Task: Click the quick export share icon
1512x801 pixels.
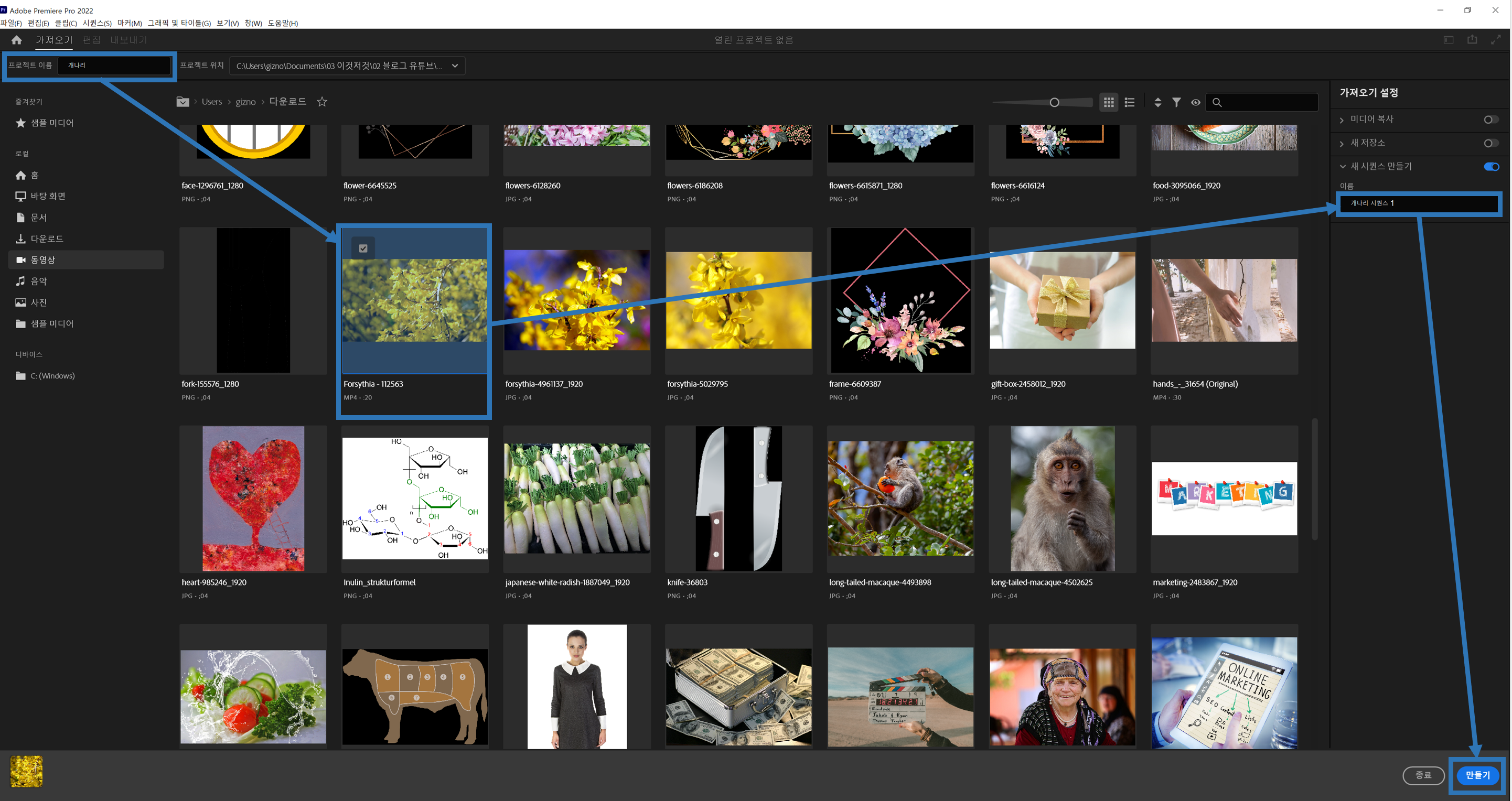Action: click(1472, 39)
